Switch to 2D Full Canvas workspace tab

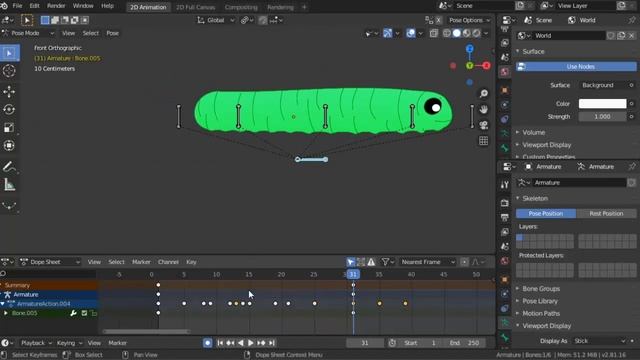tap(196, 7)
